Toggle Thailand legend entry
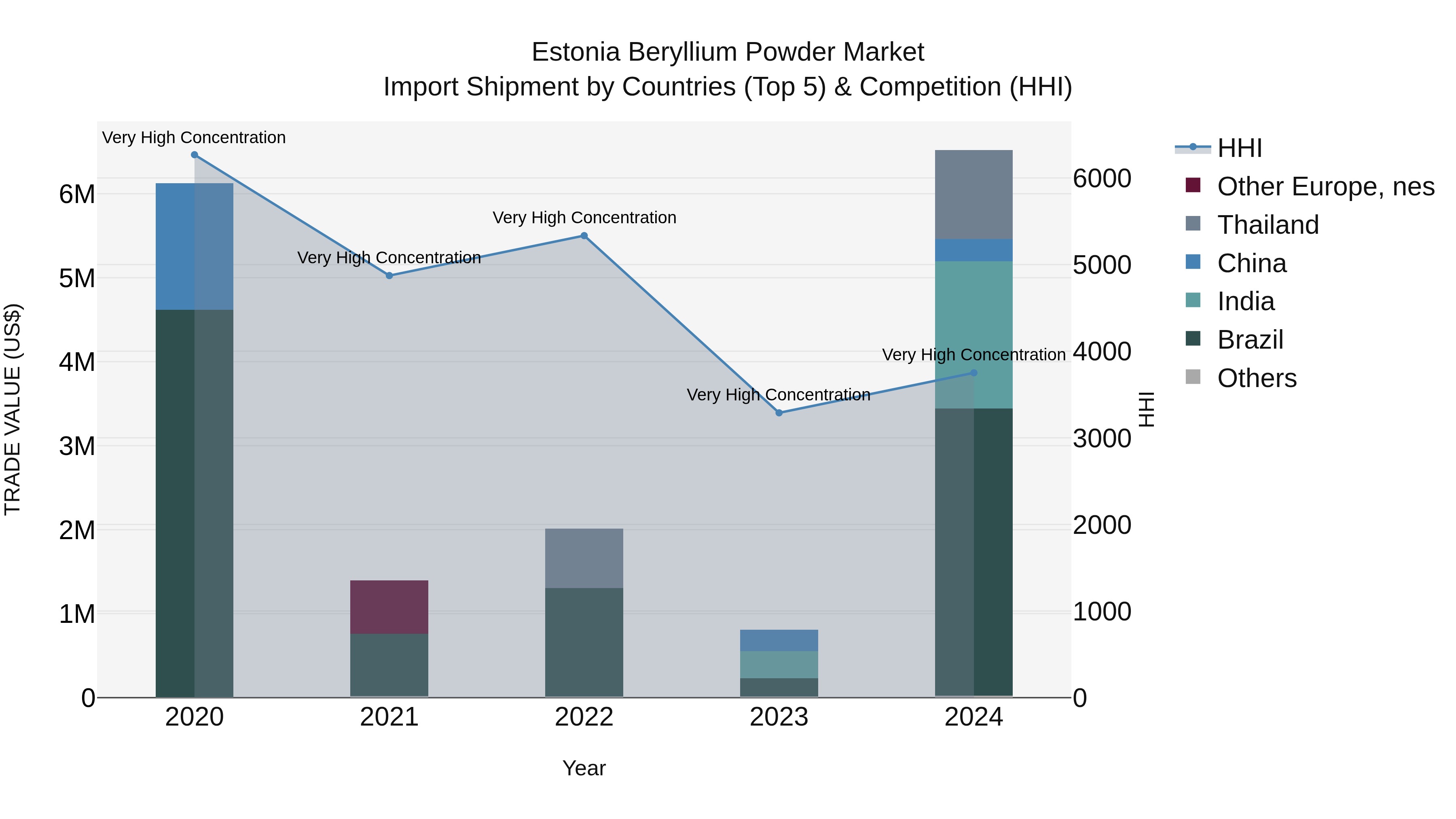The height and width of the screenshot is (819, 1456). coord(1252,224)
